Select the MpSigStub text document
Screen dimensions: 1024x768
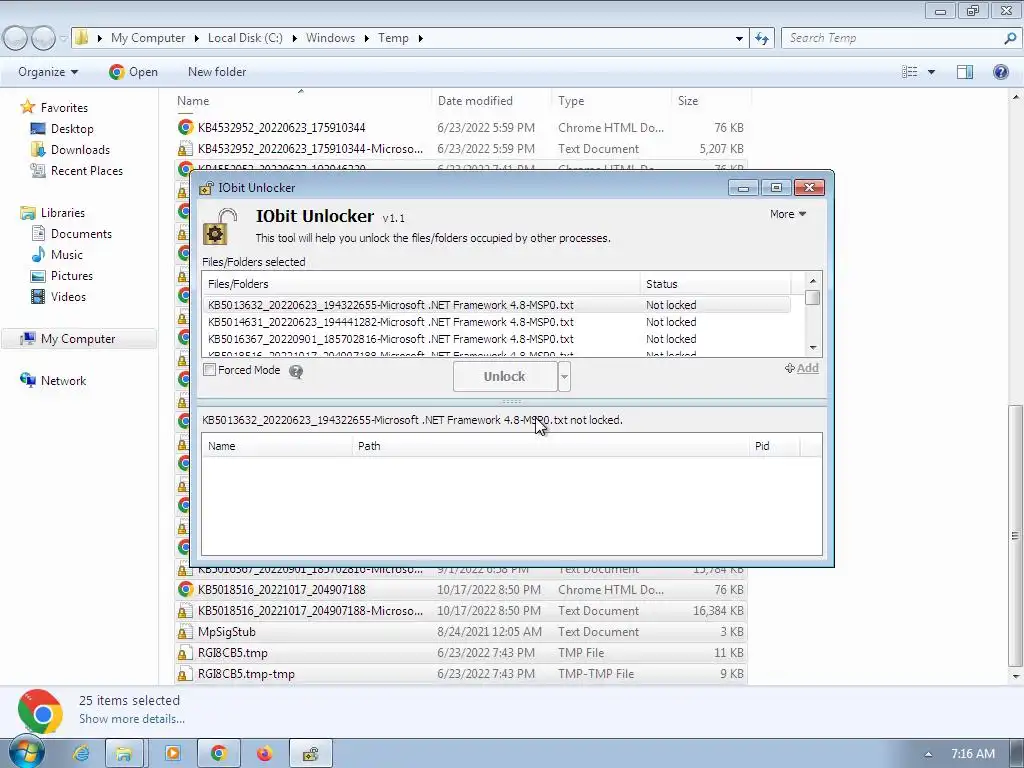click(x=460, y=632)
